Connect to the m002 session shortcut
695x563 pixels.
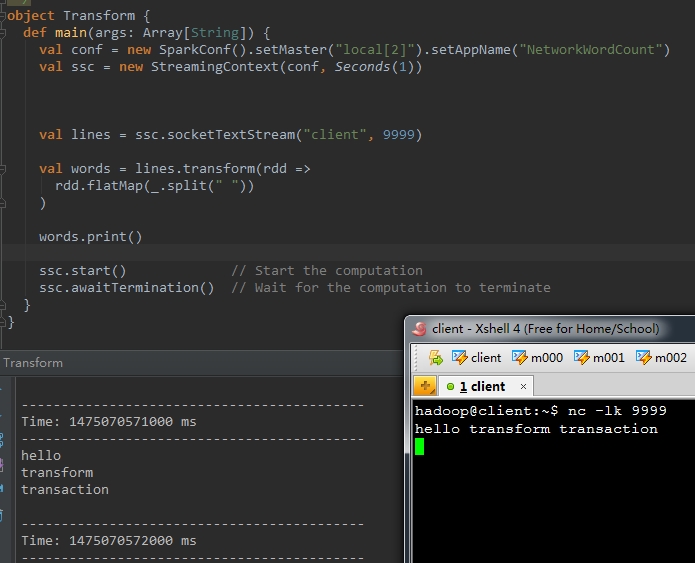660,358
